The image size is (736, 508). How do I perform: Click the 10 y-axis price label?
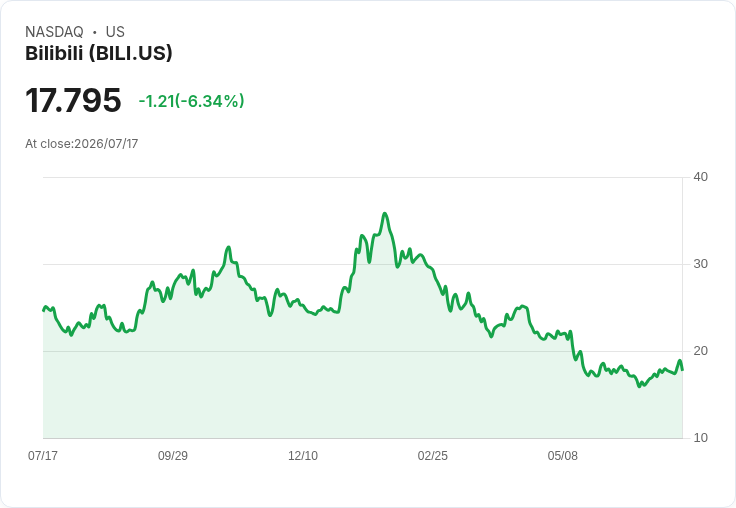pyautogui.click(x=700, y=438)
